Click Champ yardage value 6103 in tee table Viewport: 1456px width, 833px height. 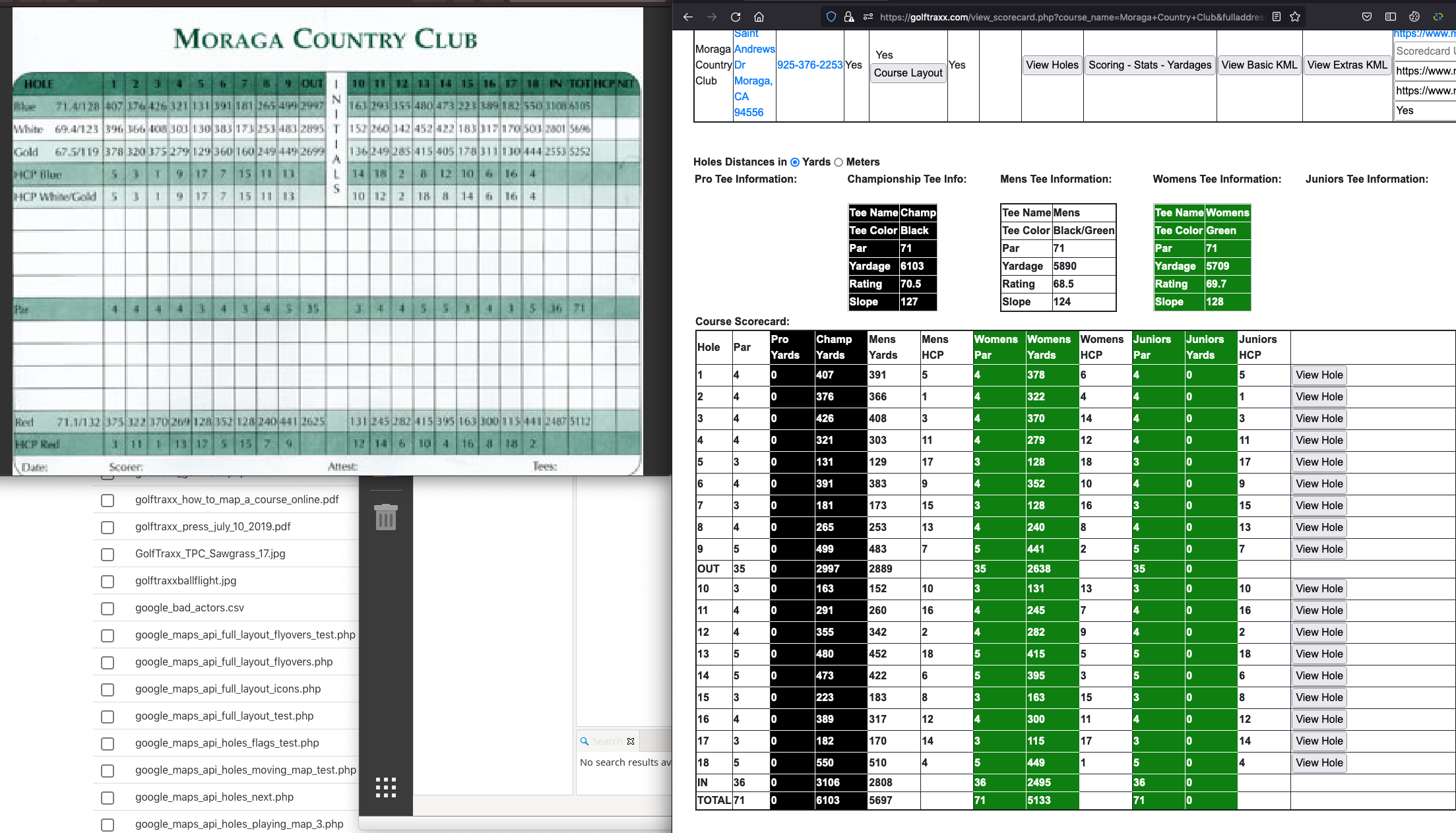(x=918, y=266)
